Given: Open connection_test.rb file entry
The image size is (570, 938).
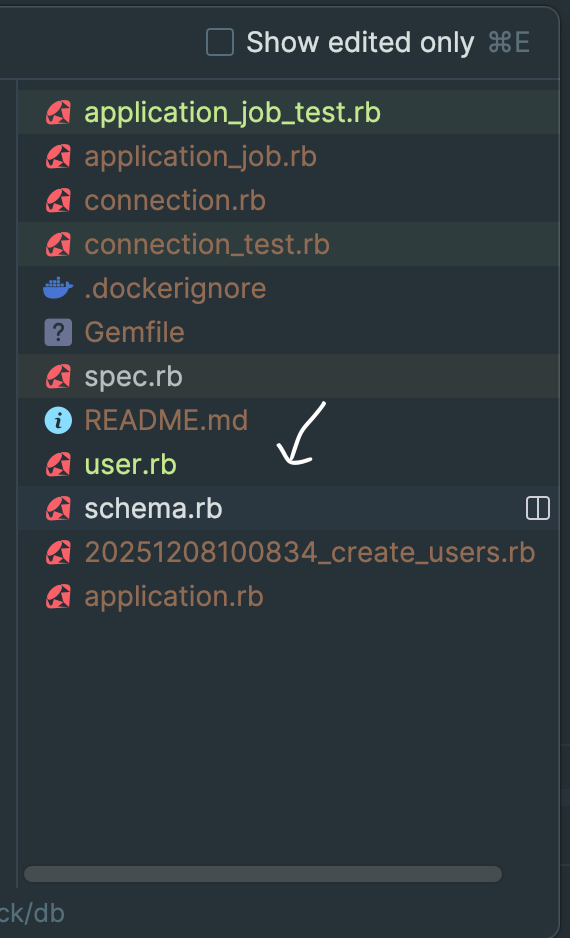Looking at the screenshot, I should click(x=288, y=245).
